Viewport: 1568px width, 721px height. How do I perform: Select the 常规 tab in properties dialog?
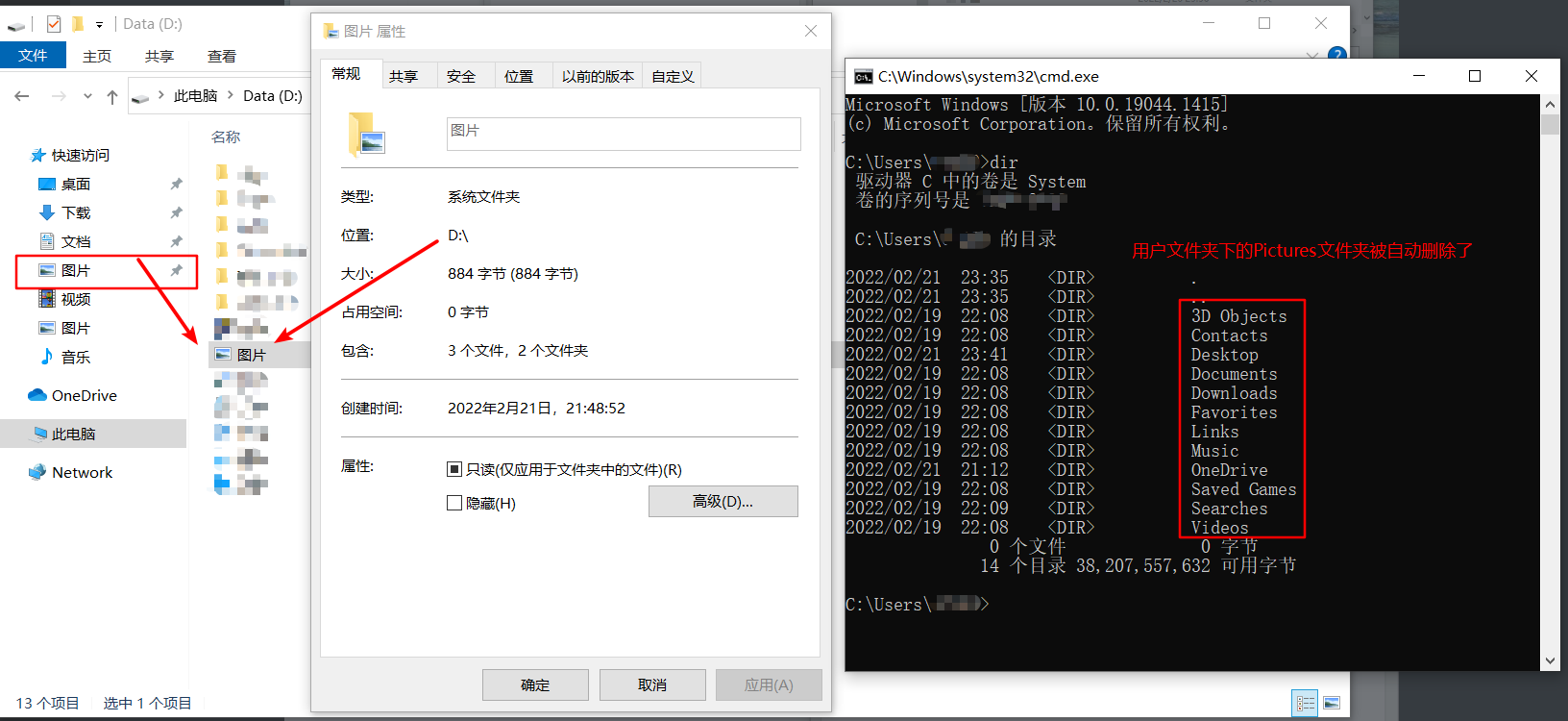(346, 74)
